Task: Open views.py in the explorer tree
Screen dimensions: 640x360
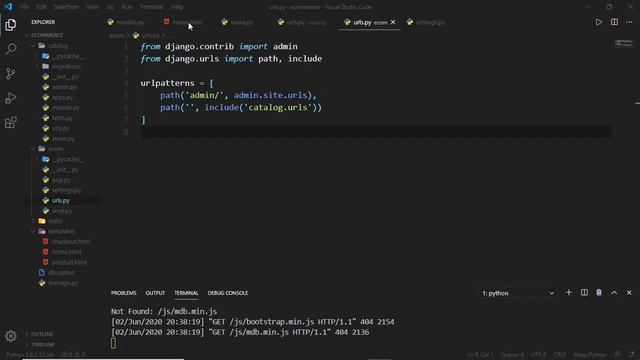Action: tap(63, 139)
